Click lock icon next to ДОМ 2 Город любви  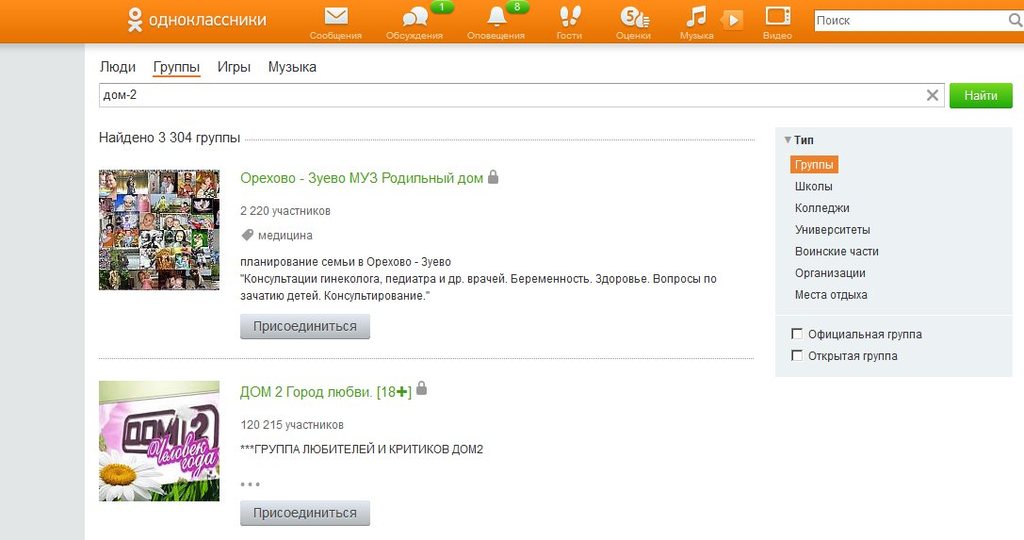click(422, 388)
